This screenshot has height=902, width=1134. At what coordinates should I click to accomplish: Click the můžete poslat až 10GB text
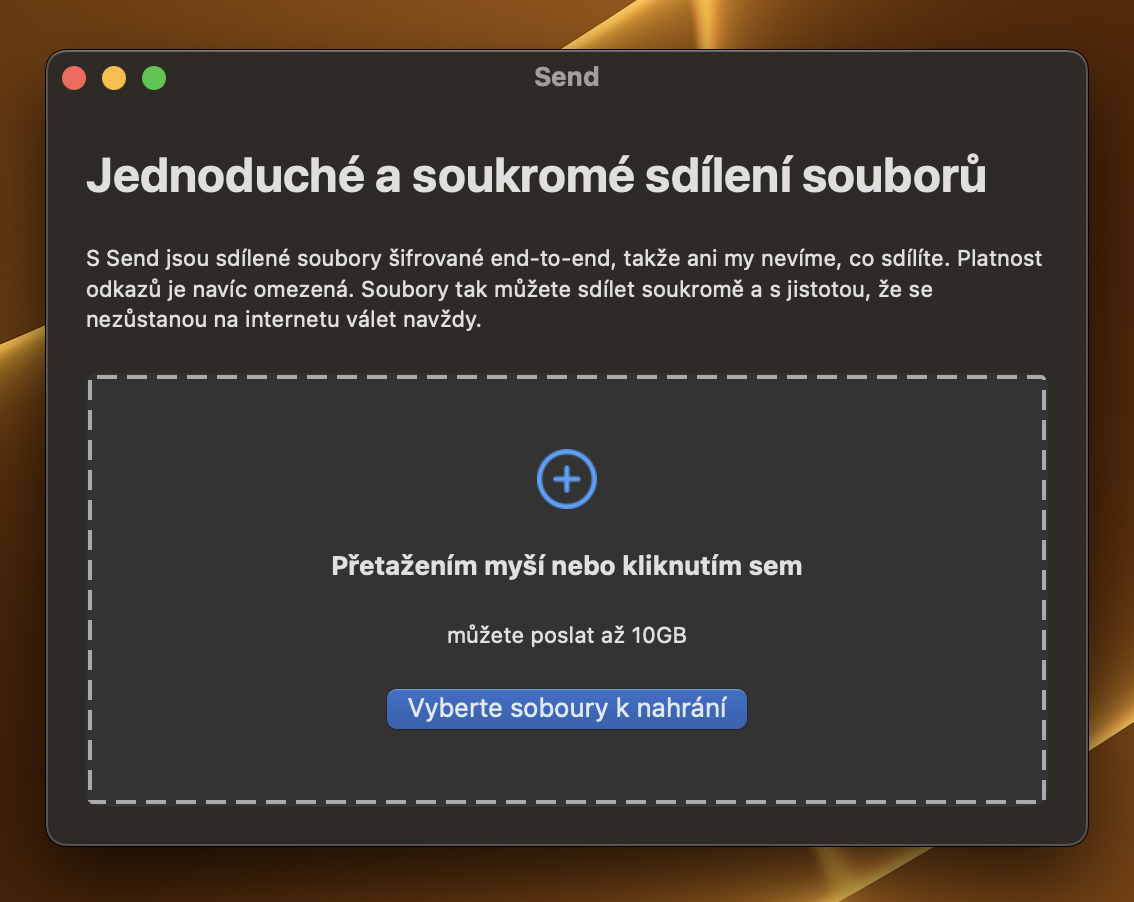click(566, 635)
